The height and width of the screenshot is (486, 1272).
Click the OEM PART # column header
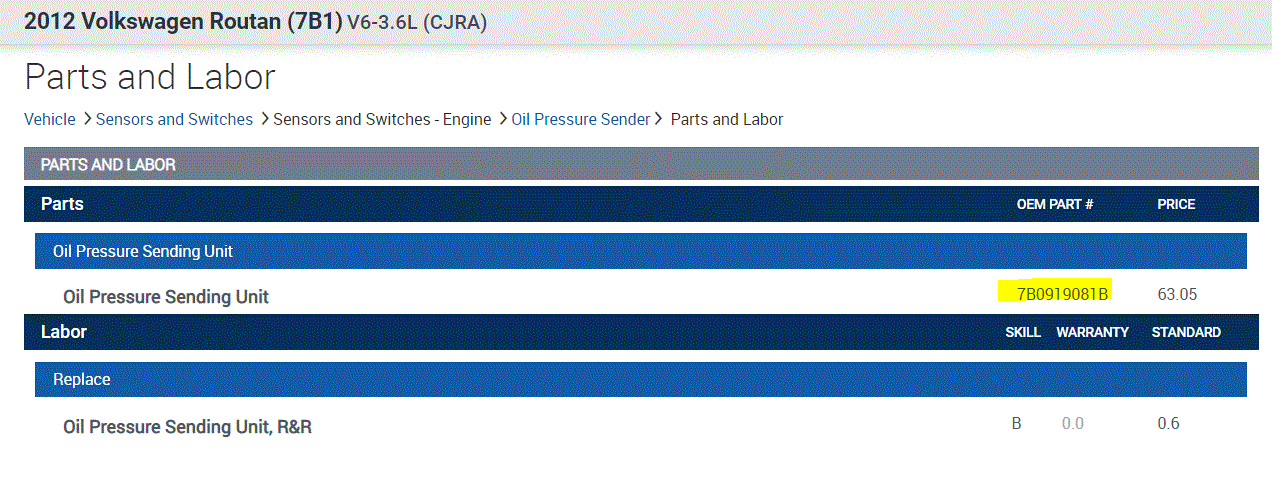[x=1054, y=204]
